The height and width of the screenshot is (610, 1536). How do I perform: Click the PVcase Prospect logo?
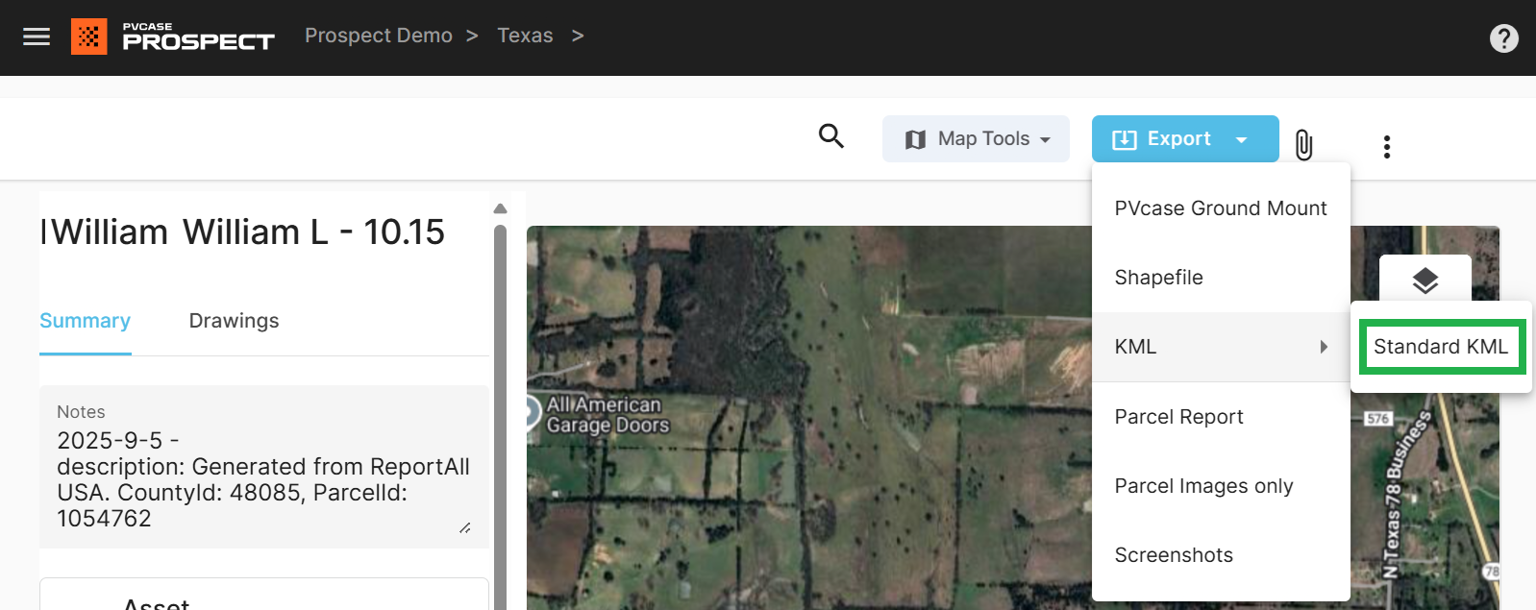[x=171, y=37]
